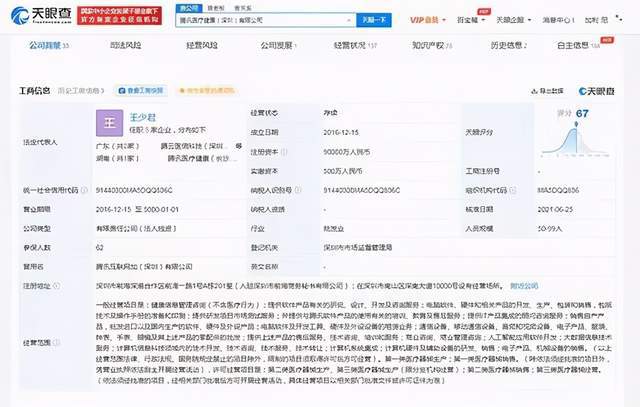Click info icon next to 组织机构代码

click(513, 190)
